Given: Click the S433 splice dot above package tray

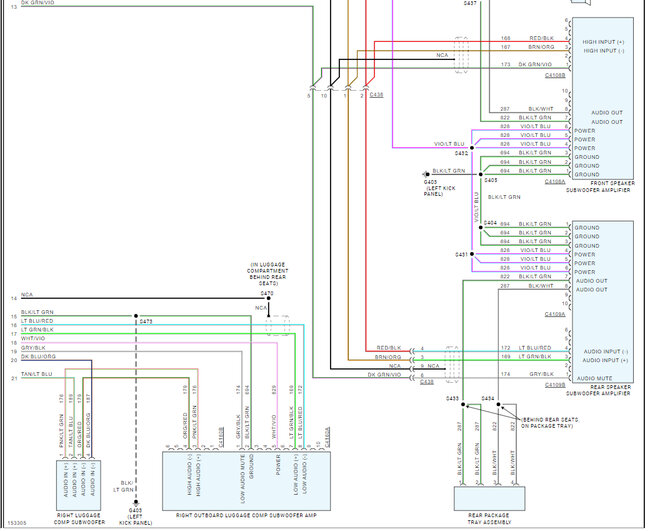Looking at the screenshot, I should pyautogui.click(x=463, y=404).
